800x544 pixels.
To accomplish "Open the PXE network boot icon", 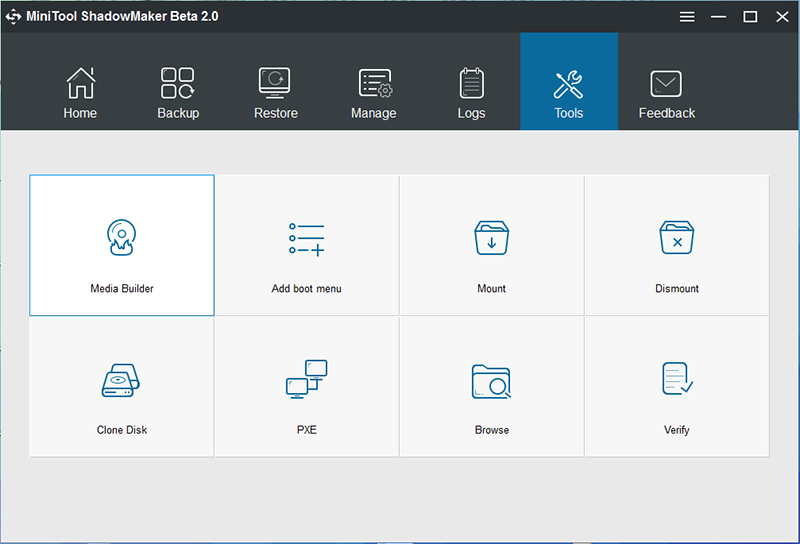I will coord(306,380).
